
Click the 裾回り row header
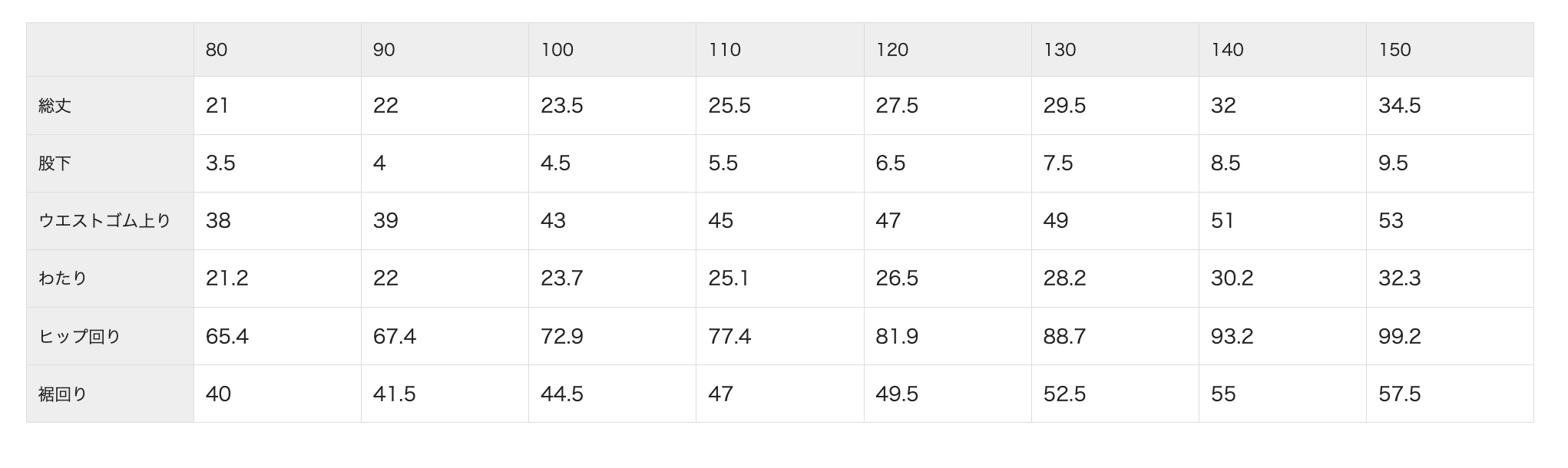click(63, 394)
